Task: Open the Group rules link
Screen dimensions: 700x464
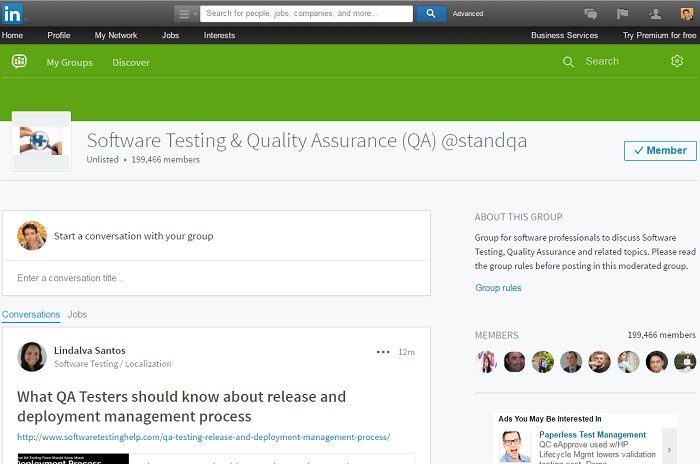Action: point(498,288)
